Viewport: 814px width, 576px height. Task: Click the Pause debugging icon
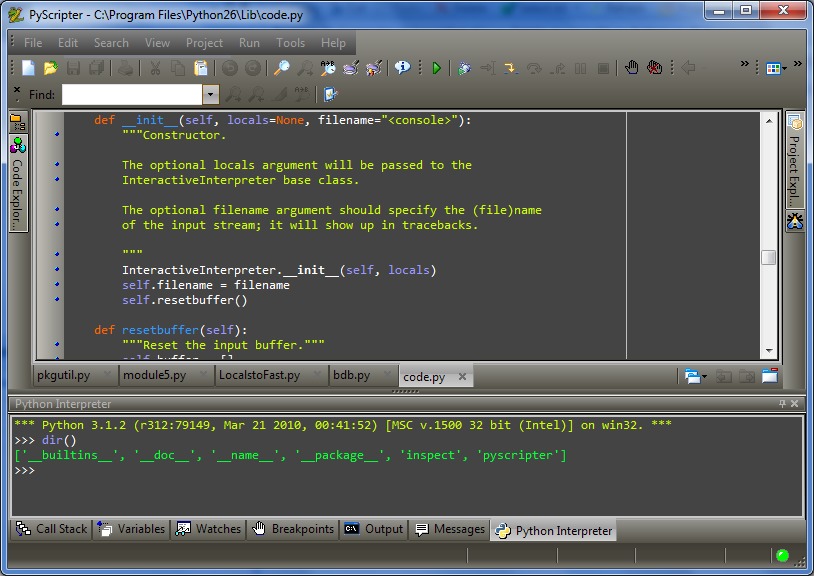[580, 68]
